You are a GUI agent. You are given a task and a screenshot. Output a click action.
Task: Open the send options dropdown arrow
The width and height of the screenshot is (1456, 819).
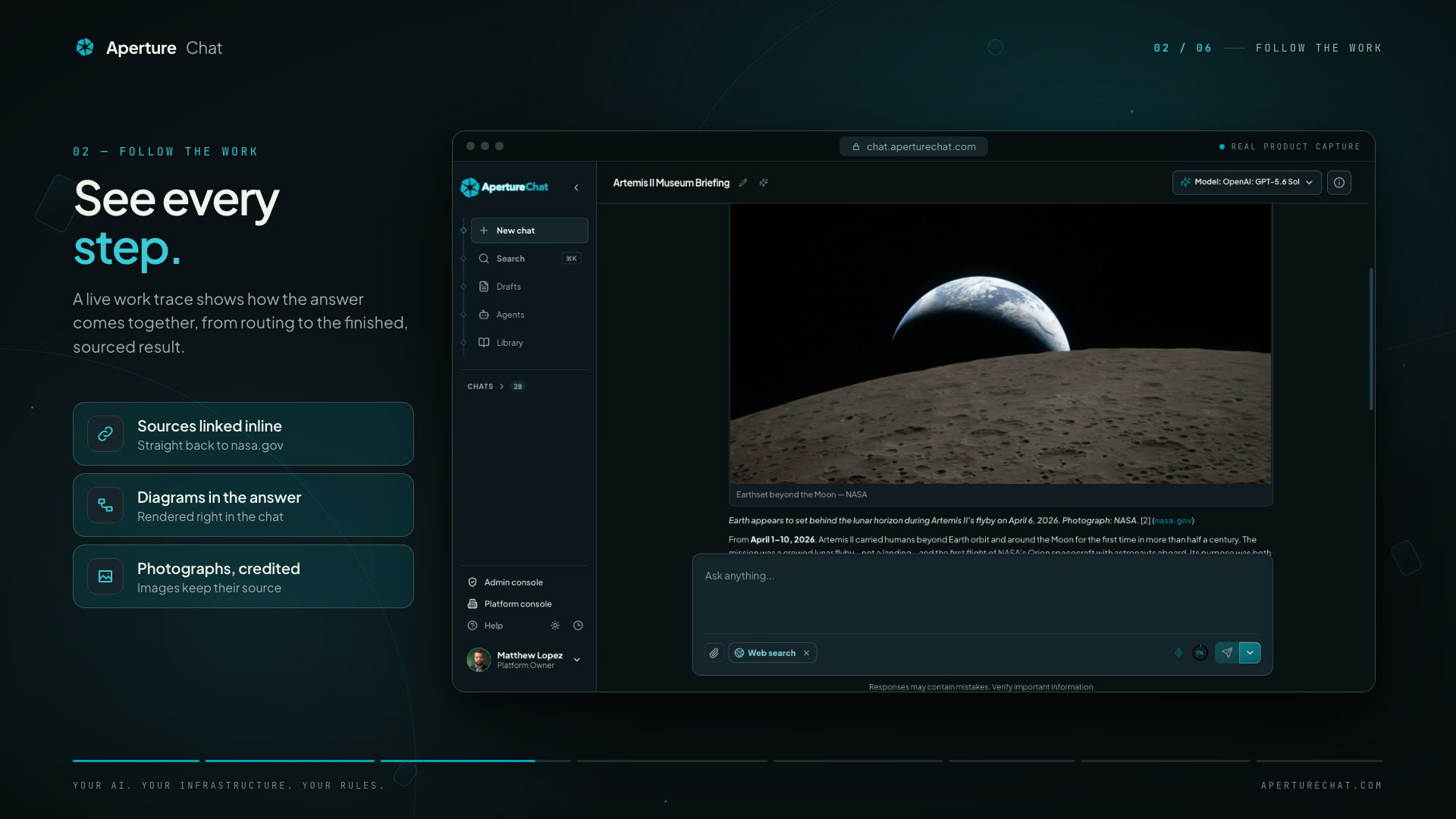coord(1250,653)
